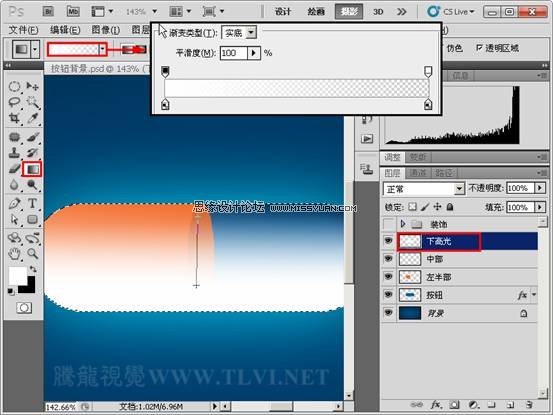This screenshot has width=553, height=415.
Task: Select the Pen tool
Action: click(14, 203)
